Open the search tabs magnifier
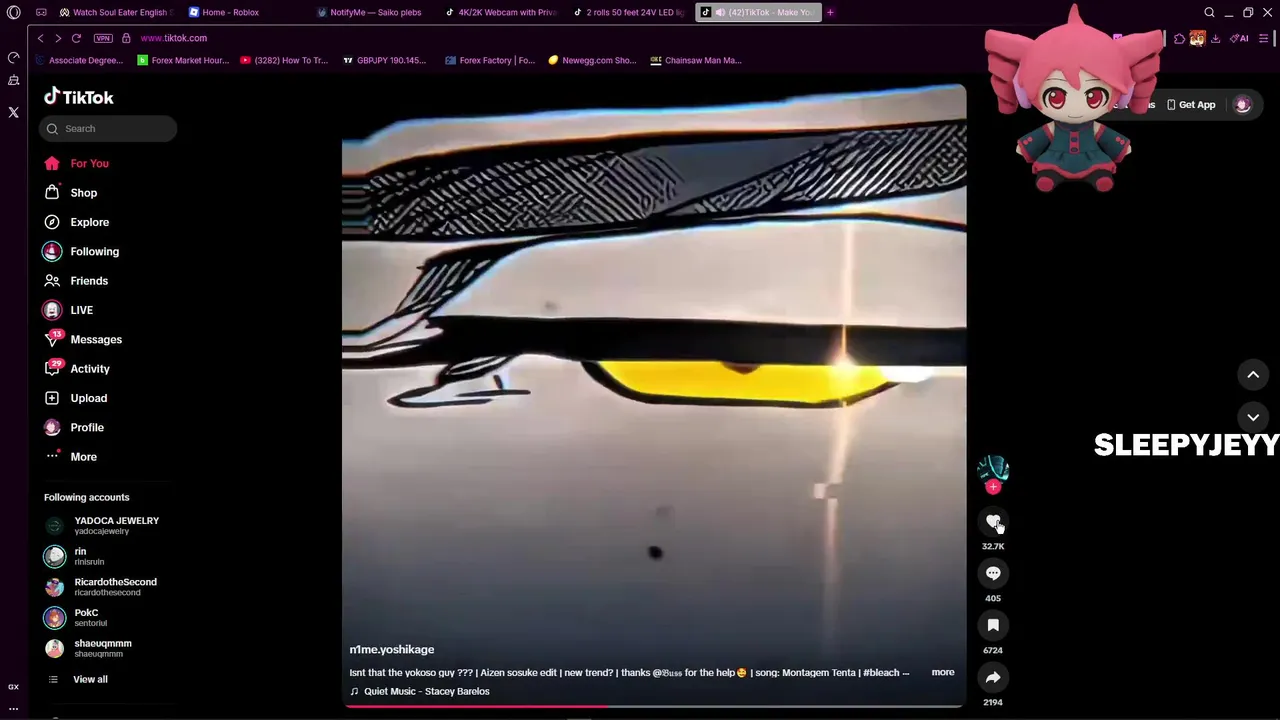The width and height of the screenshot is (1280, 720). point(1209,12)
